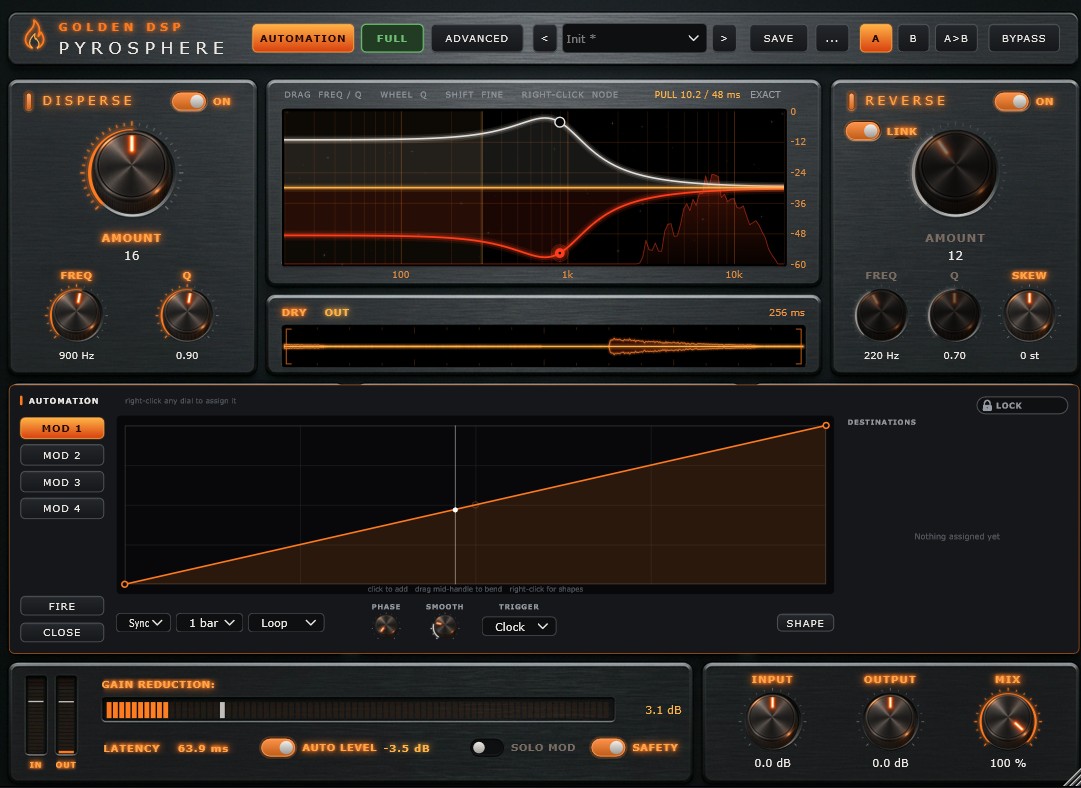The image size is (1081, 788).
Task: Click the automation curve end point
Action: click(826, 425)
